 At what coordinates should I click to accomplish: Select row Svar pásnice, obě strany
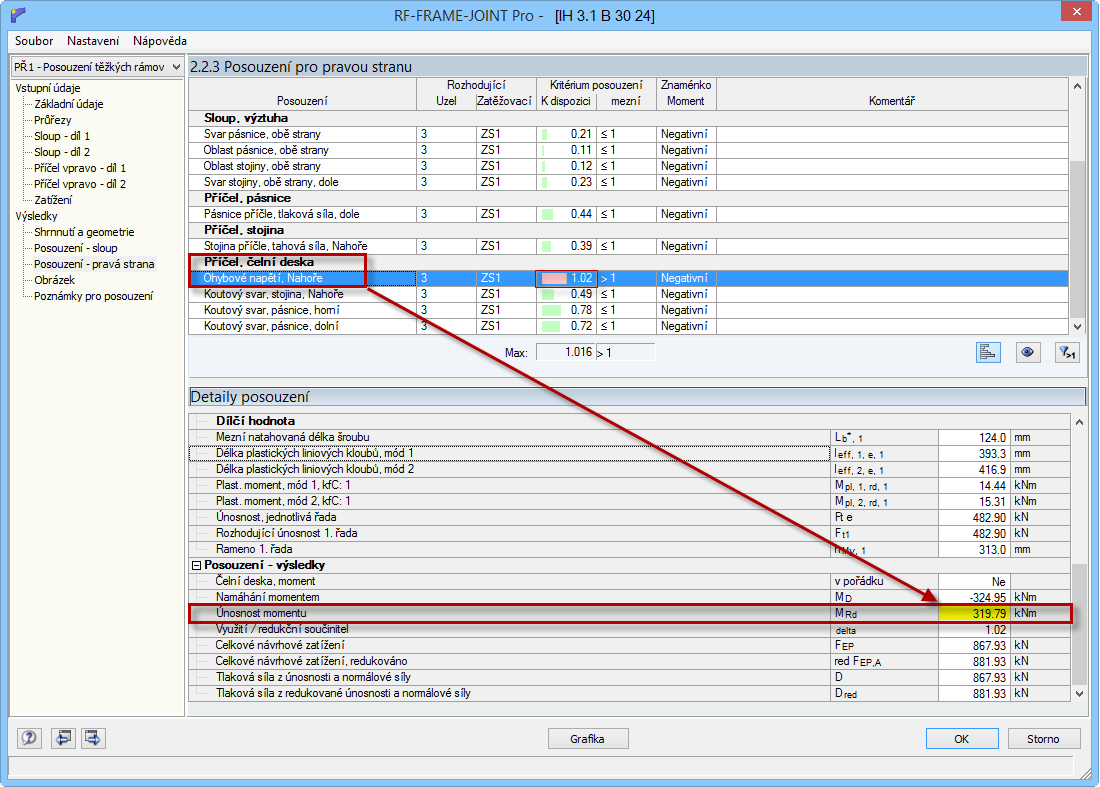(x=628, y=134)
